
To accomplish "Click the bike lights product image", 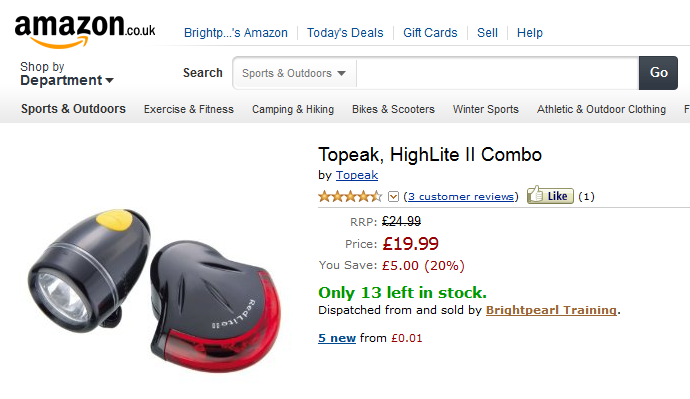I will coord(154,290).
